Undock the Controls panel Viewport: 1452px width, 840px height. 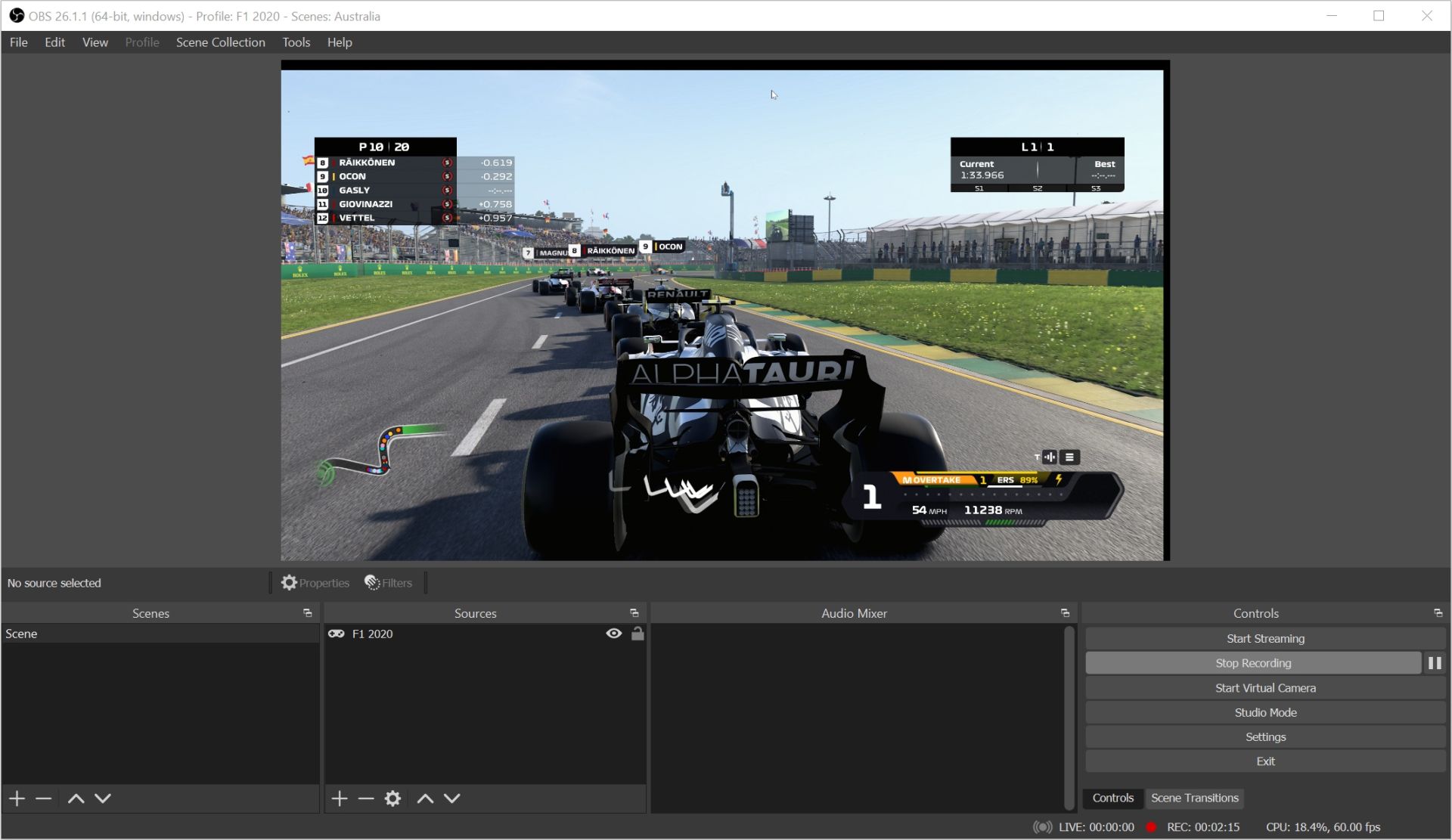1438,613
